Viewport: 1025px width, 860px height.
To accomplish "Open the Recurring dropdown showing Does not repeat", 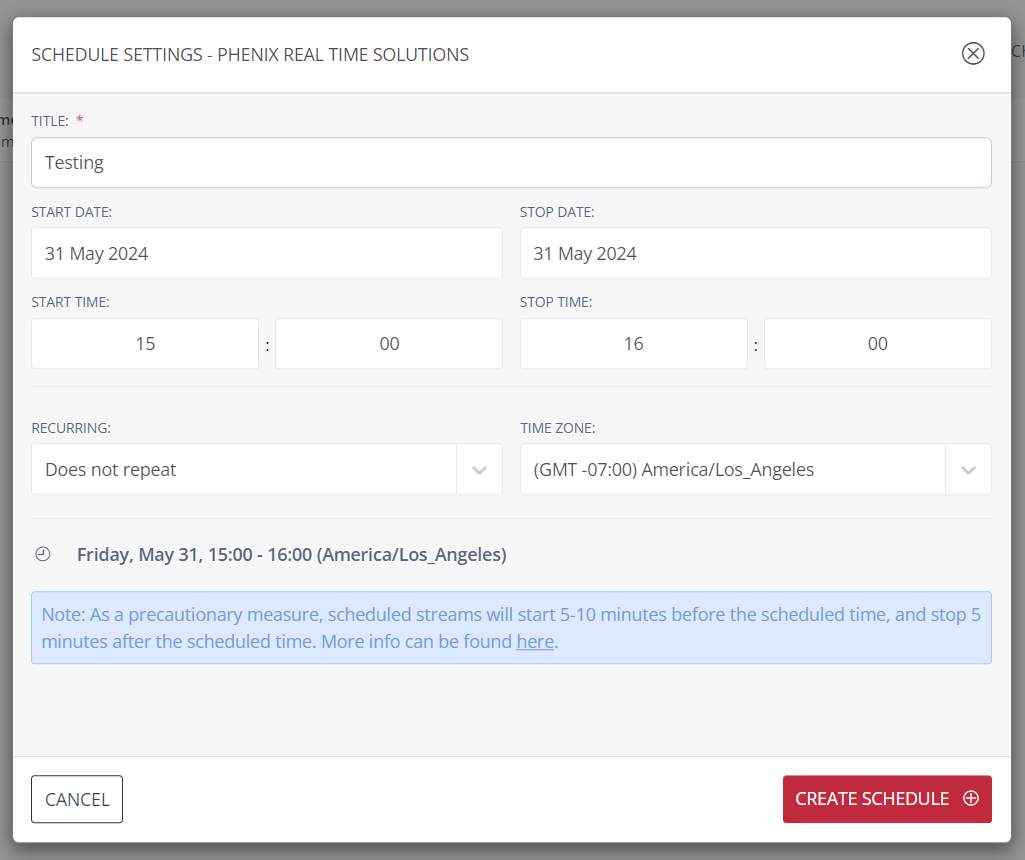I will [267, 469].
